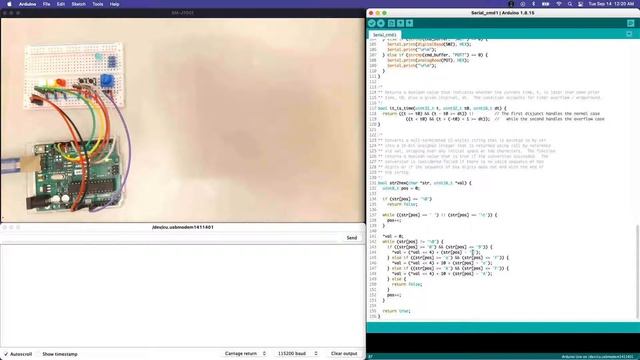Click the camera video view of the breadboard
The width and height of the screenshot is (640, 360).
tap(182, 120)
